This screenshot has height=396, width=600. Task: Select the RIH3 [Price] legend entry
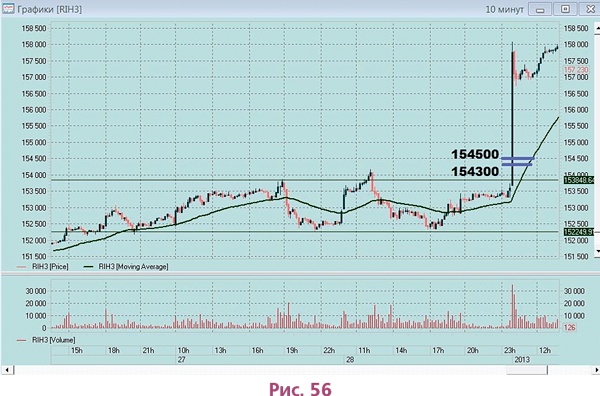(43, 267)
